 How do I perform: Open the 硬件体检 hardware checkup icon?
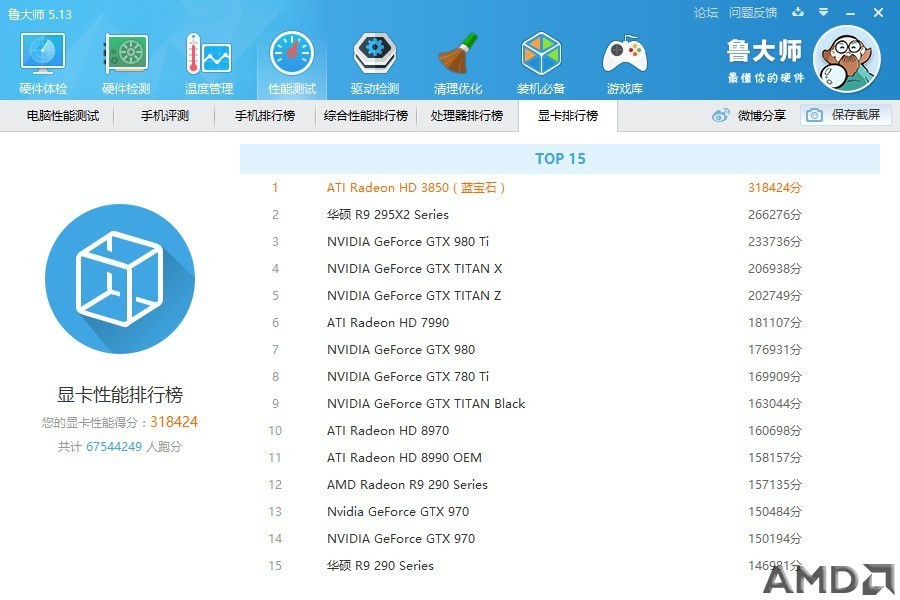42,55
